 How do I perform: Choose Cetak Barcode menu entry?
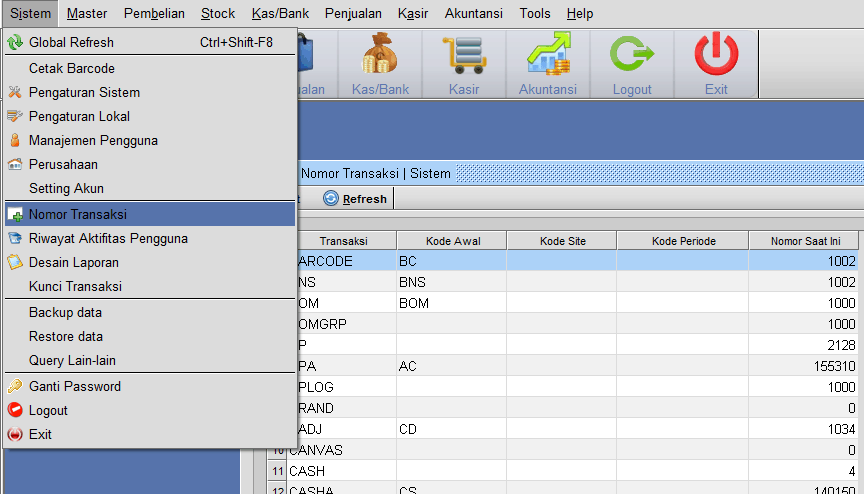150,68
